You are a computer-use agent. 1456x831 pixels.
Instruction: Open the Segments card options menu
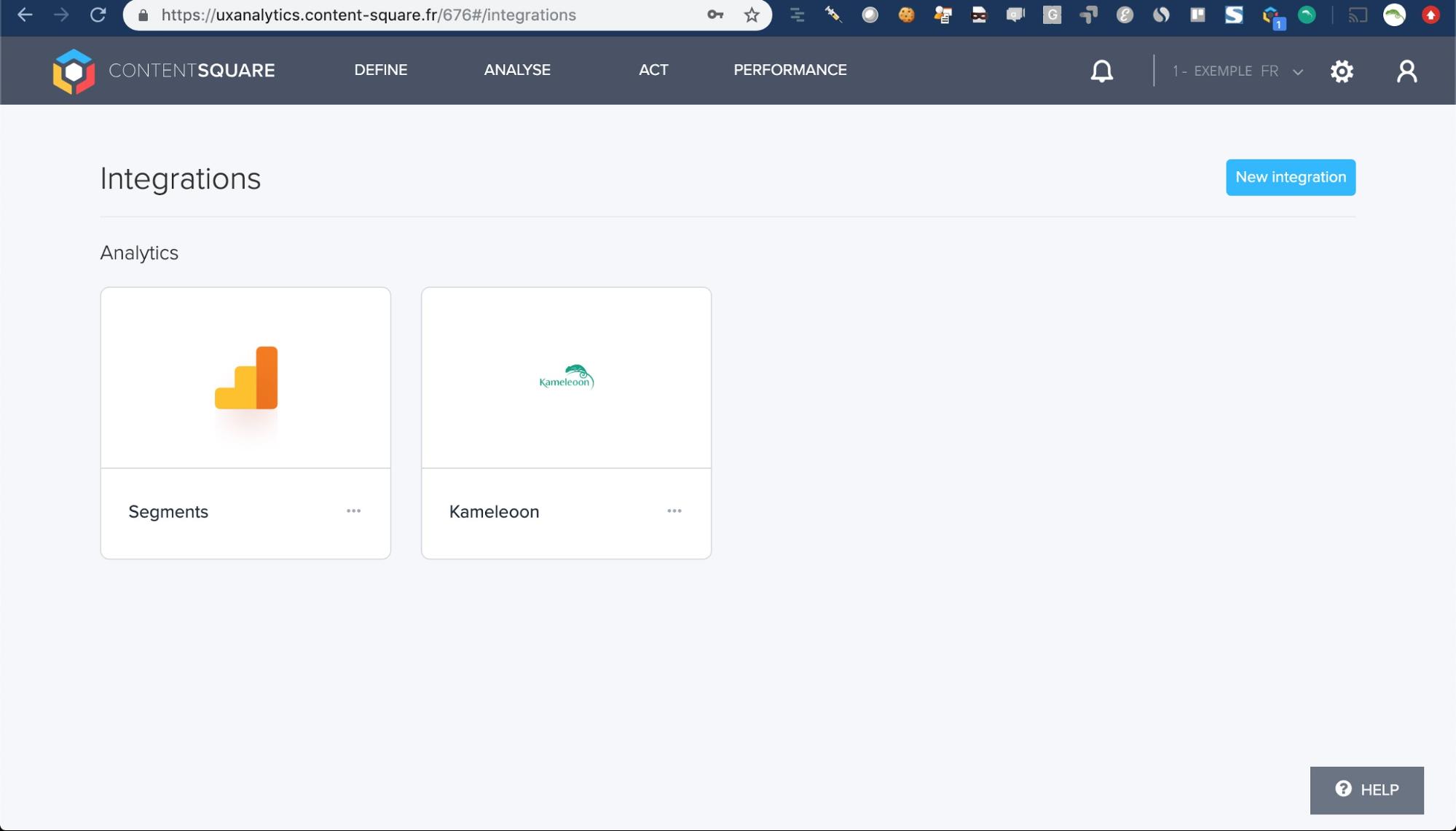click(353, 511)
